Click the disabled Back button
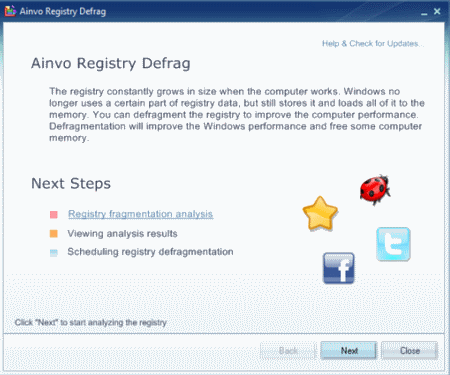Screen dimensions: 450x375 (288, 351)
